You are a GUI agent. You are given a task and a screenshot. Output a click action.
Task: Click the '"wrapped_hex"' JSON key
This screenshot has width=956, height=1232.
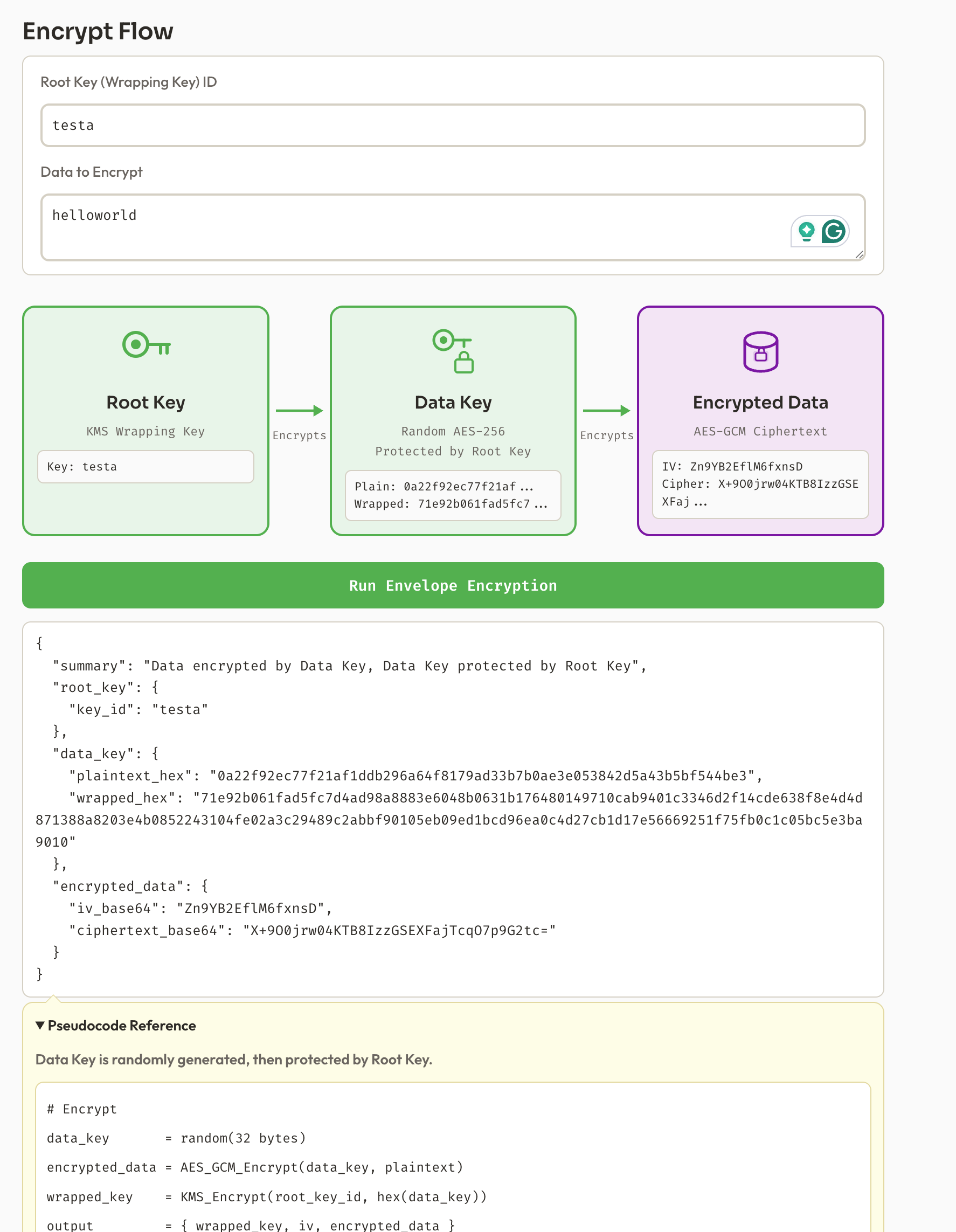tap(126, 798)
